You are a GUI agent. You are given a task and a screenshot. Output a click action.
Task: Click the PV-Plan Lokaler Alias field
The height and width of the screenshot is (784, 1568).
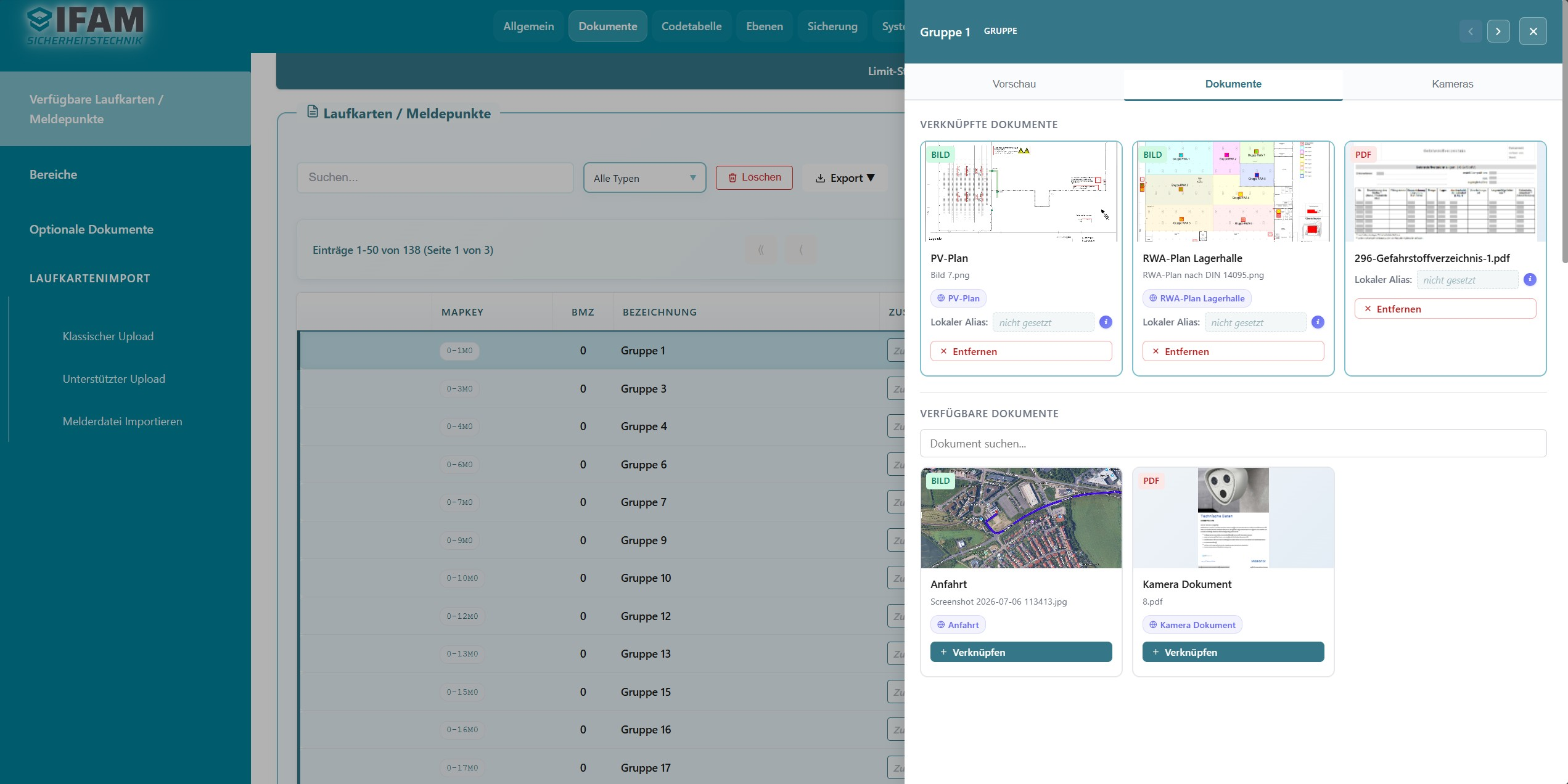pos(1043,322)
